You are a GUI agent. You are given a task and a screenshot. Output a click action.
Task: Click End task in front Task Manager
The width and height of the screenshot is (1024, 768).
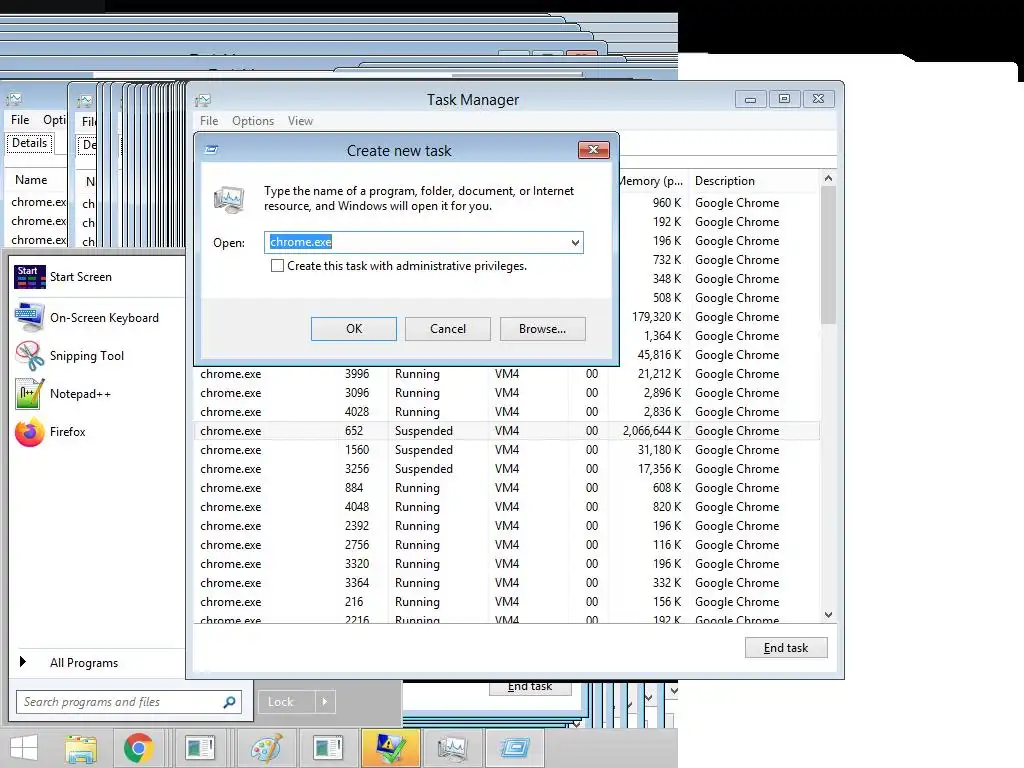coord(786,647)
